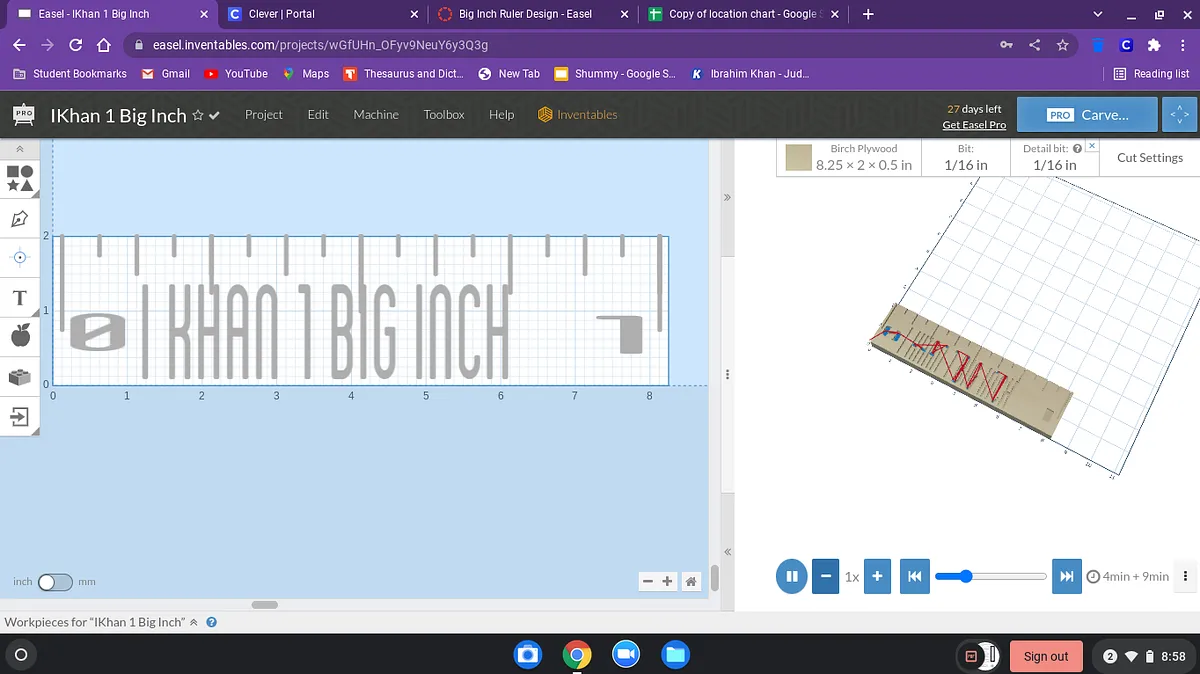Viewport: 1200px width, 674px height.
Task: Open the Toolbox menu
Action: click(443, 115)
